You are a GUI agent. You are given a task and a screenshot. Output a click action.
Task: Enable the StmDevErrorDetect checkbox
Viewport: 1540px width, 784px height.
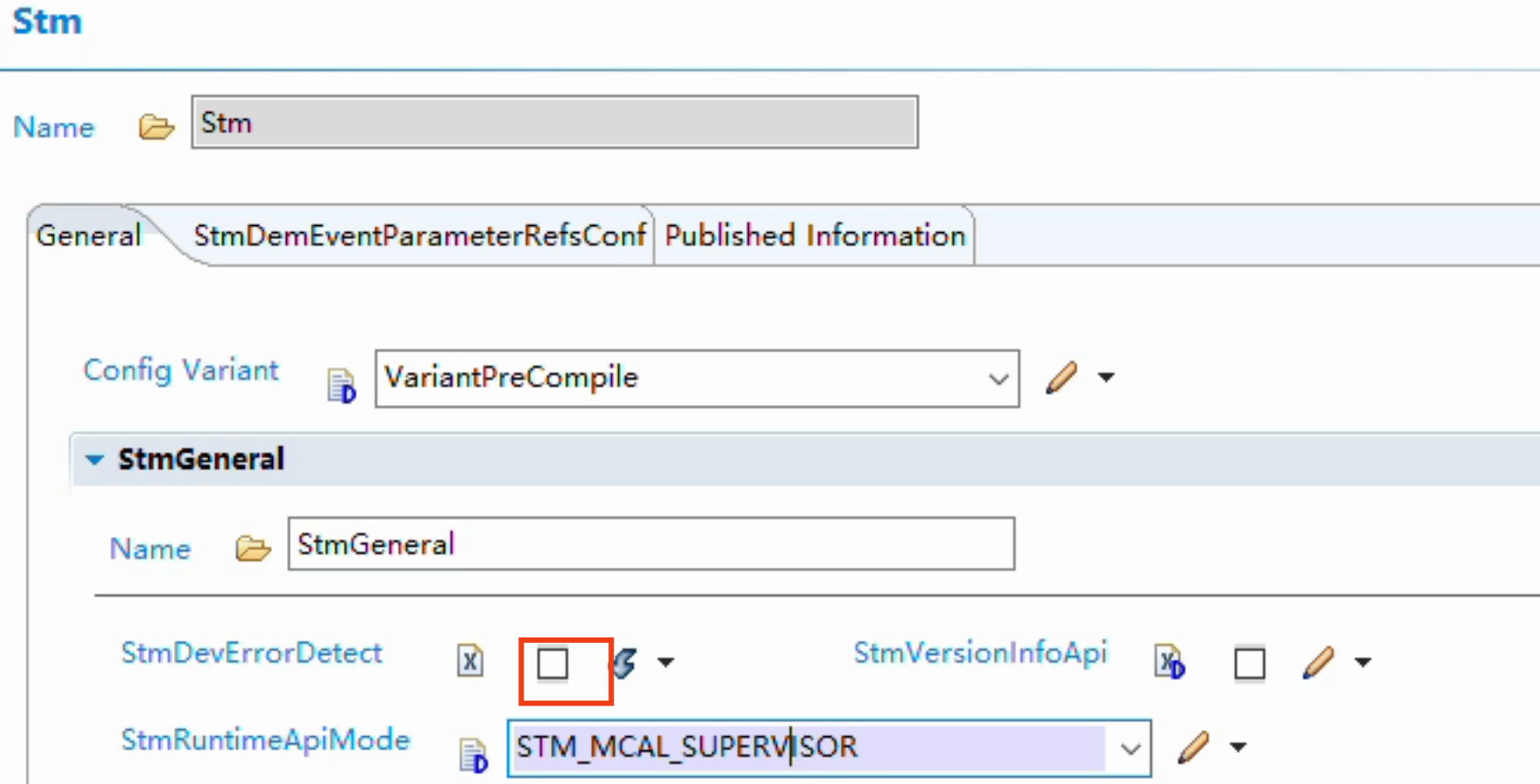[x=553, y=664]
